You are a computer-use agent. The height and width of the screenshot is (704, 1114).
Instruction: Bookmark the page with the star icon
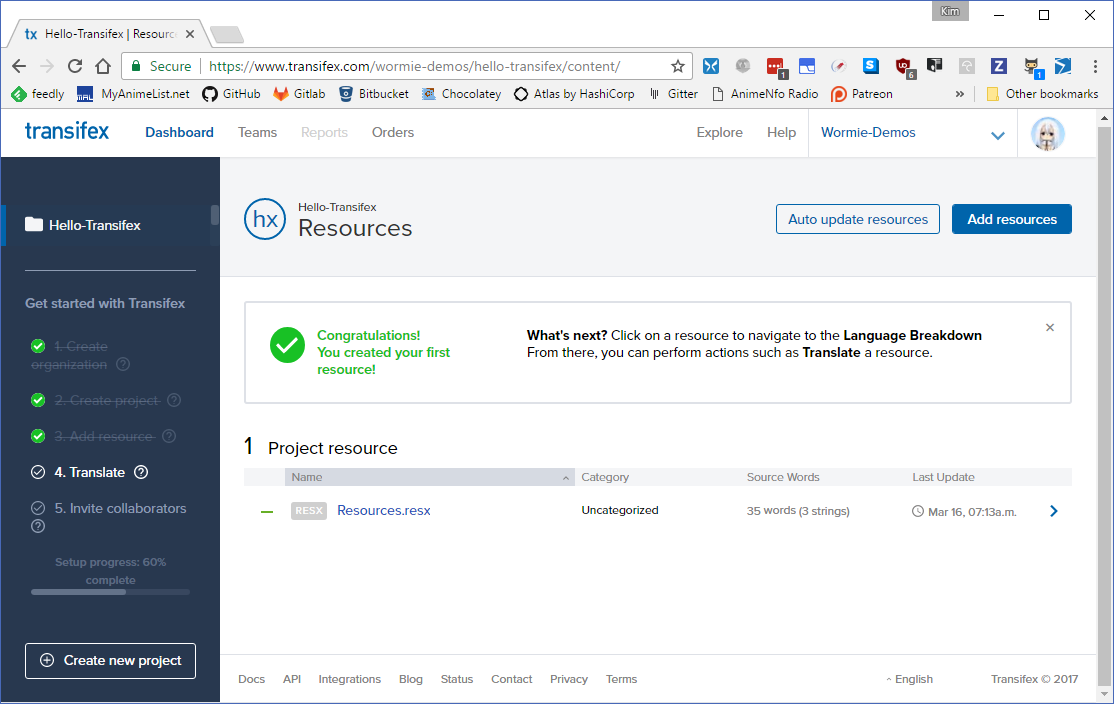click(x=678, y=66)
